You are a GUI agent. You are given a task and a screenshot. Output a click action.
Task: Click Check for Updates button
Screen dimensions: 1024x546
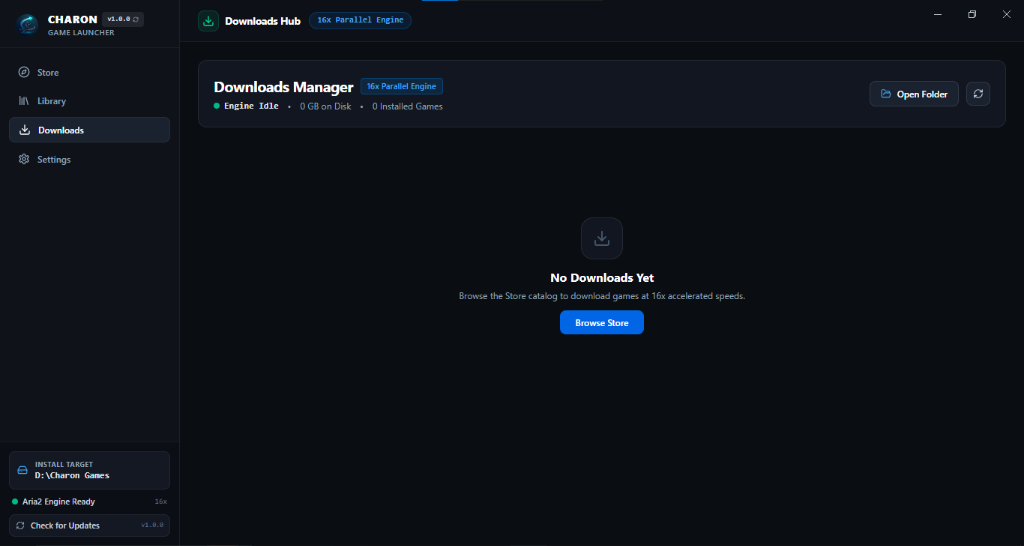tap(89, 526)
